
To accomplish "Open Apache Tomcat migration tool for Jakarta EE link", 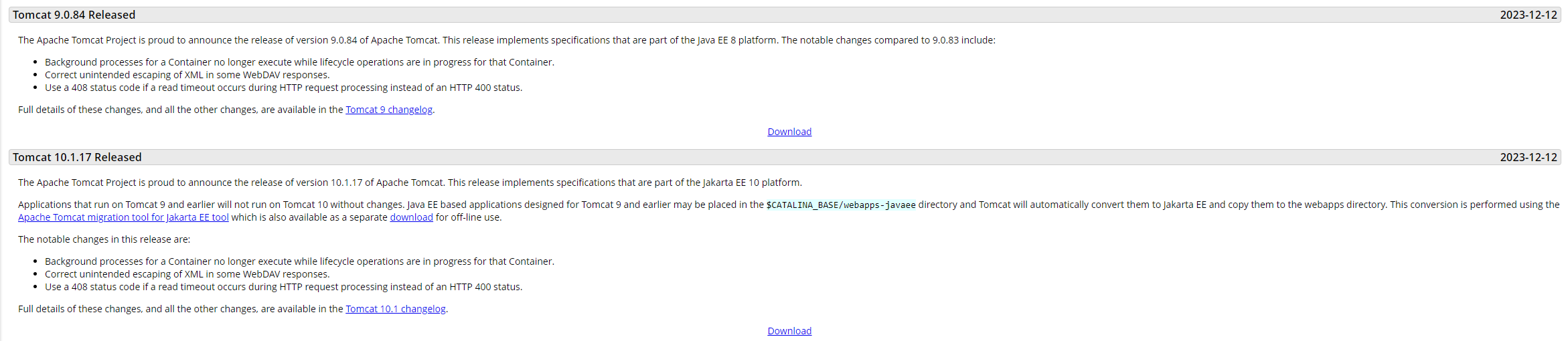I will [x=123, y=217].
